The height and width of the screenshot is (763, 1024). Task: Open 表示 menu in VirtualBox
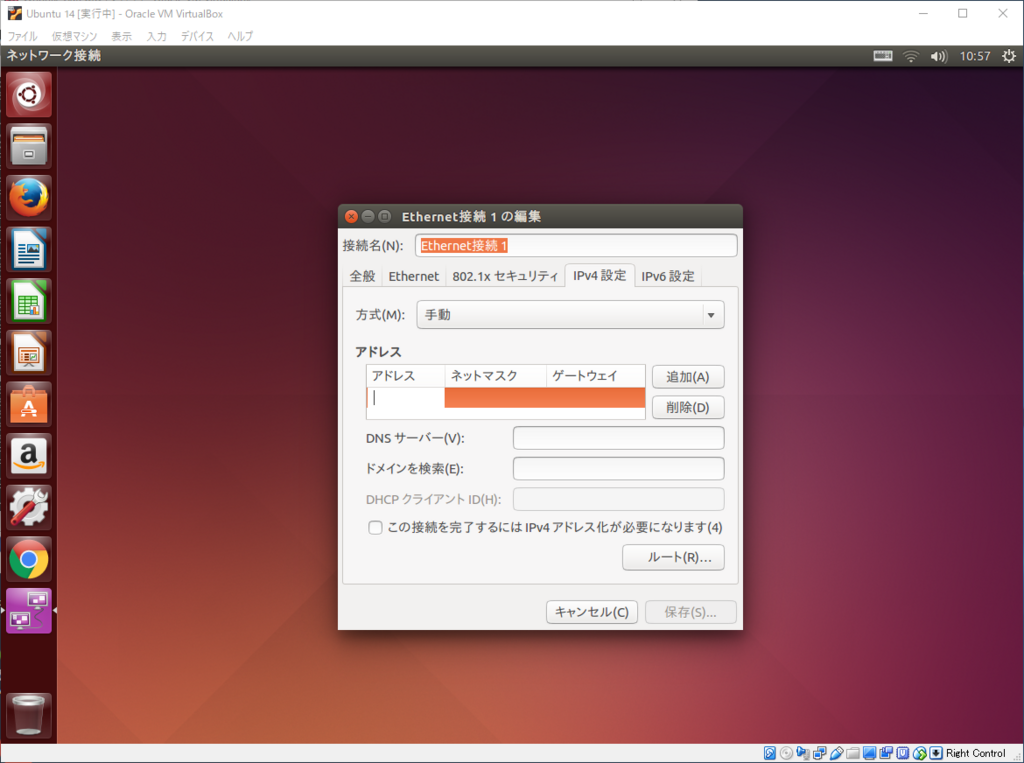coord(121,36)
